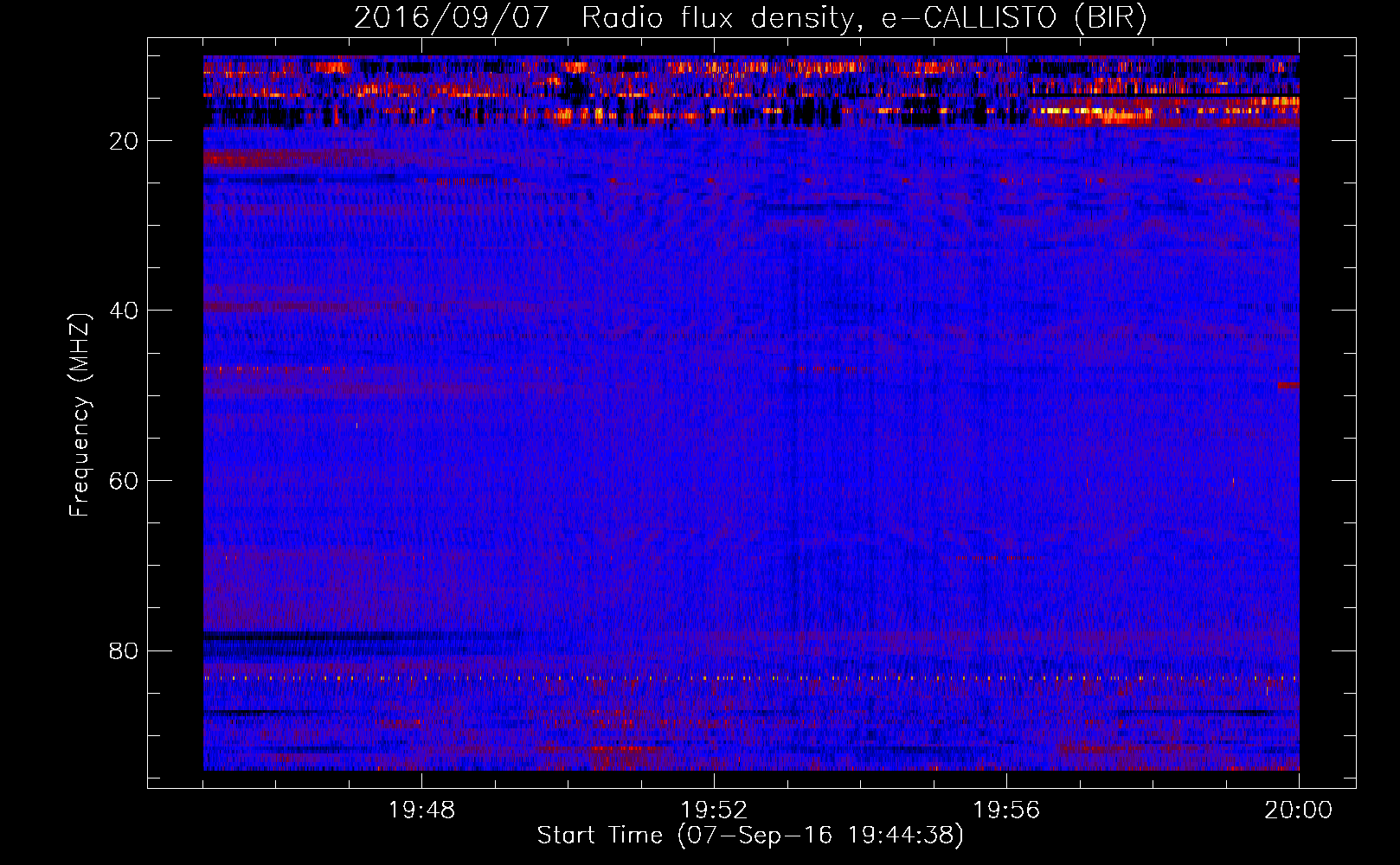Click the plot title '2016/09/07 Radio flux density, e-CALLISTO (BIR)'
The image size is (1400, 865).
click(750, 18)
